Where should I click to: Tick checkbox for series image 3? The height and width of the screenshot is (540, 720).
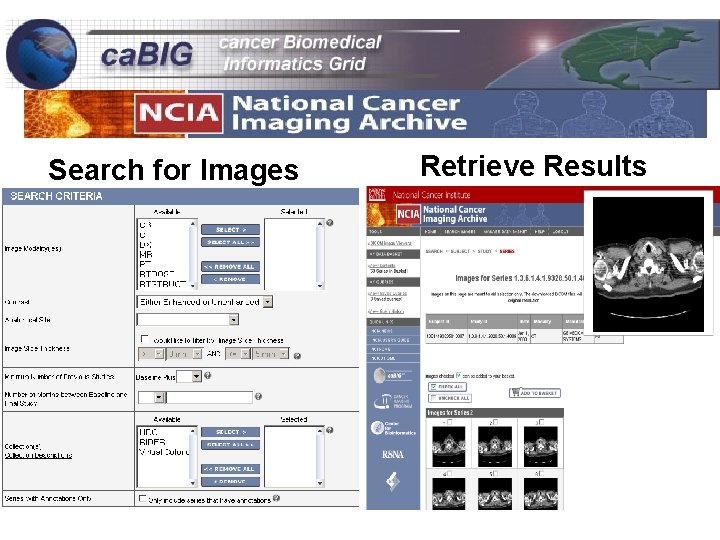pos(541,422)
